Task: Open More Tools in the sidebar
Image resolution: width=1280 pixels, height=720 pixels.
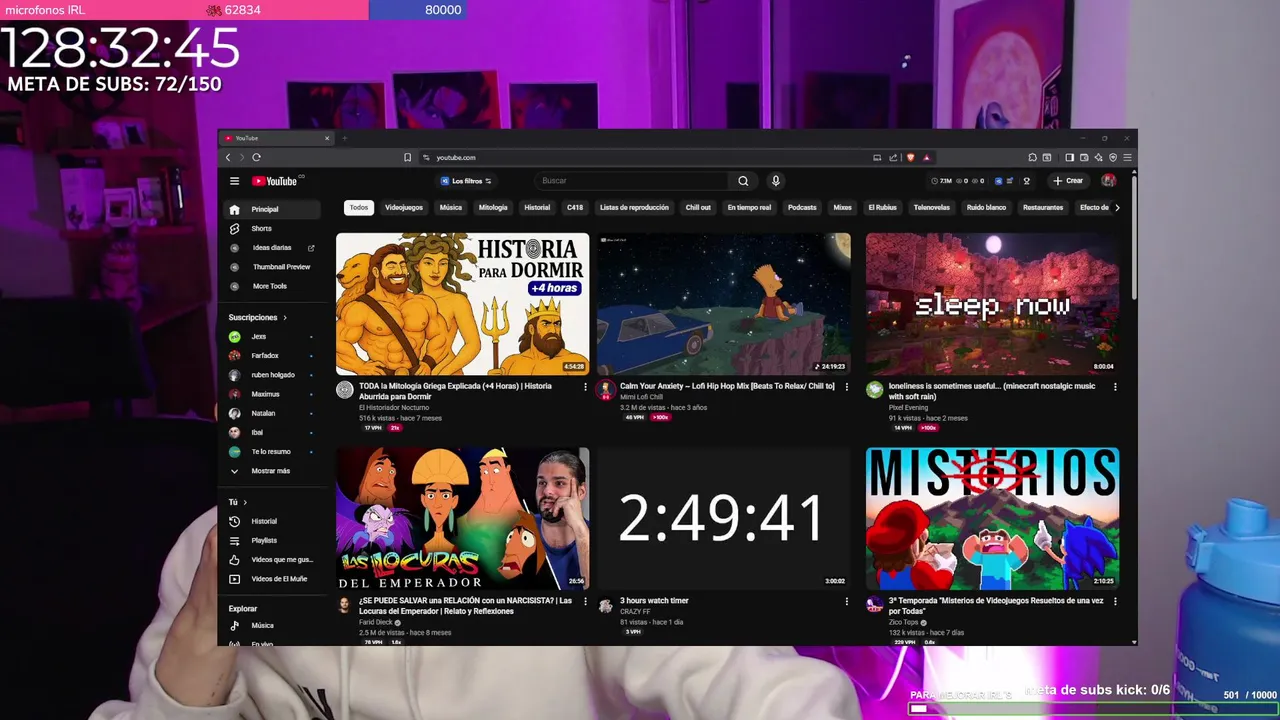Action: pyautogui.click(x=273, y=286)
